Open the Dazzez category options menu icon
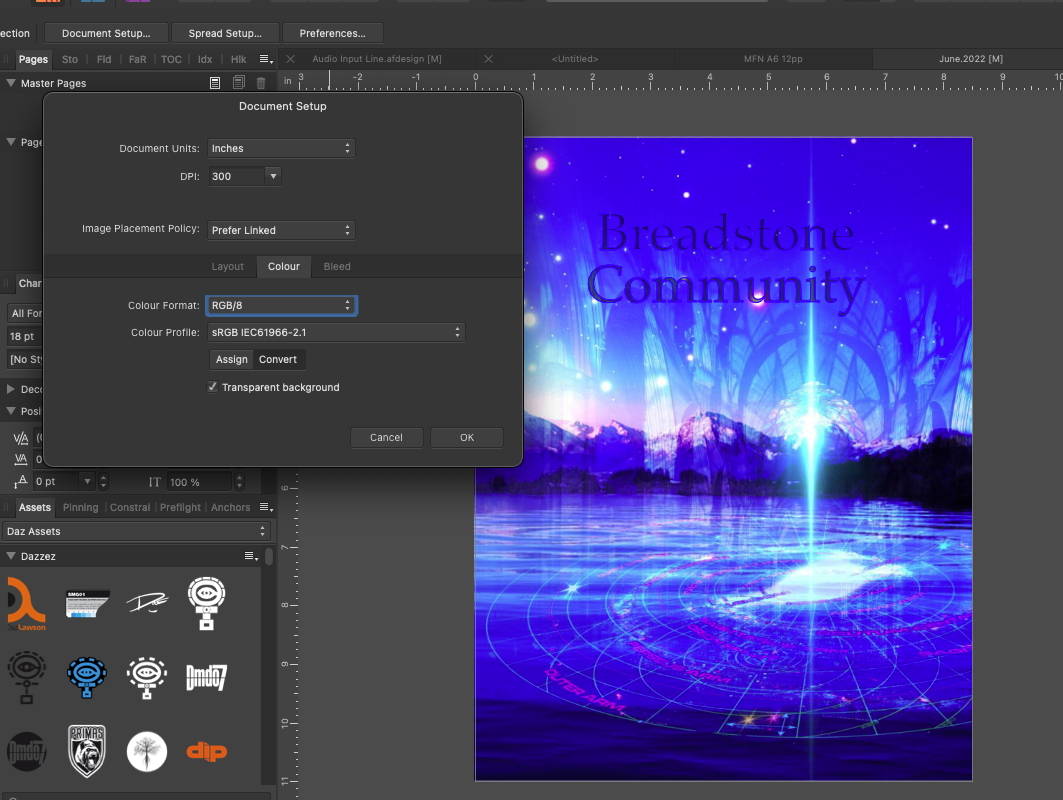 [251, 556]
